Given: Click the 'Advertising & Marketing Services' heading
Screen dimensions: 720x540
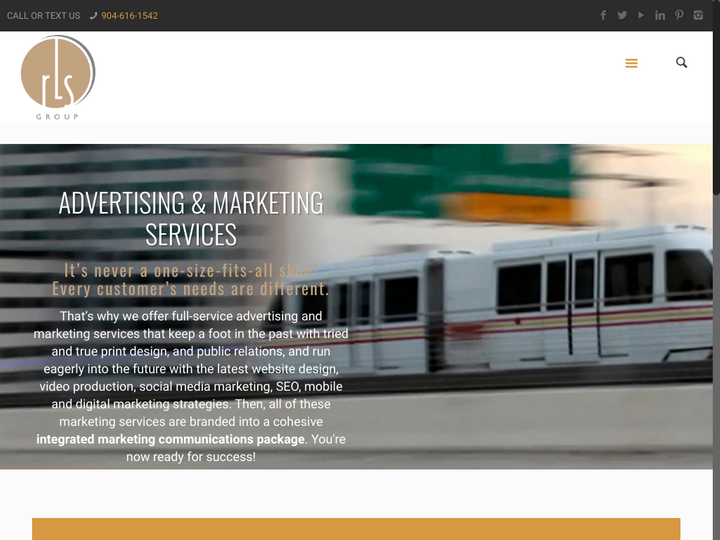Looking at the screenshot, I should pos(191,219).
